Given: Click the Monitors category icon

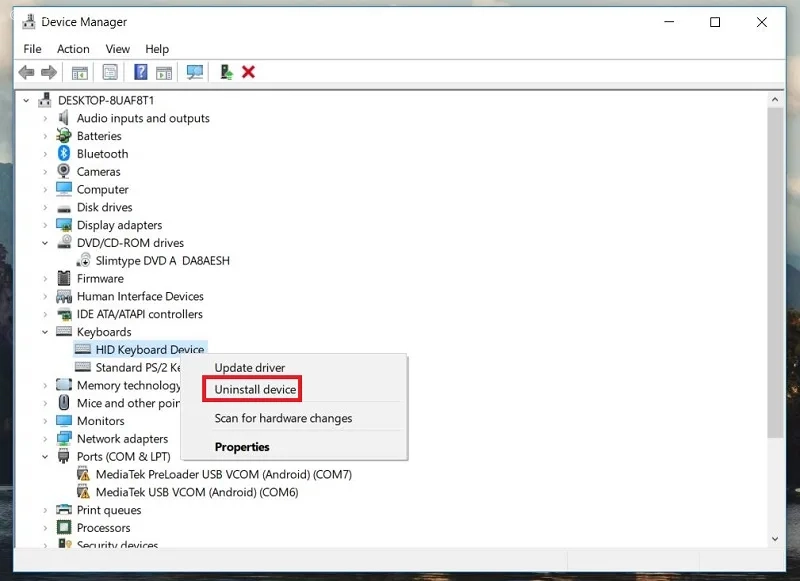Looking at the screenshot, I should click(64, 421).
